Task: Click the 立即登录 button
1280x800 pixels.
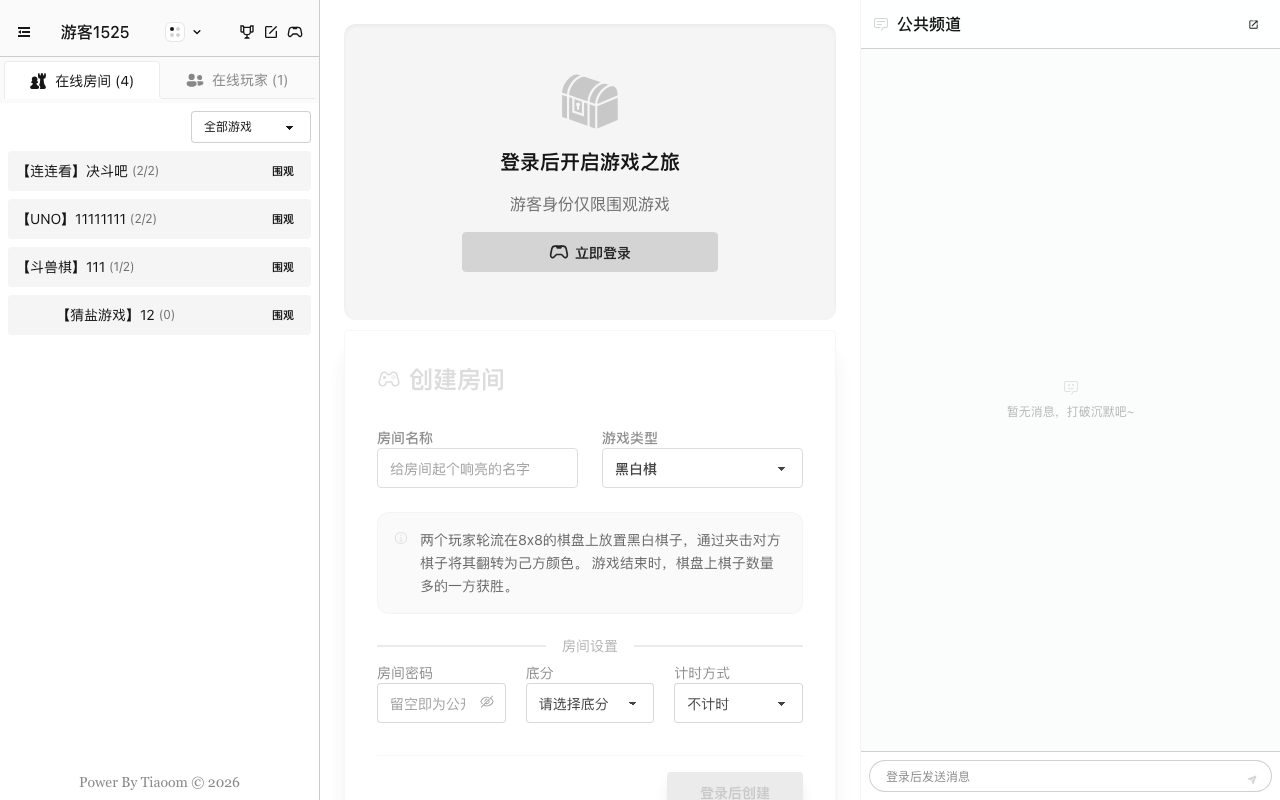Action: [x=590, y=252]
